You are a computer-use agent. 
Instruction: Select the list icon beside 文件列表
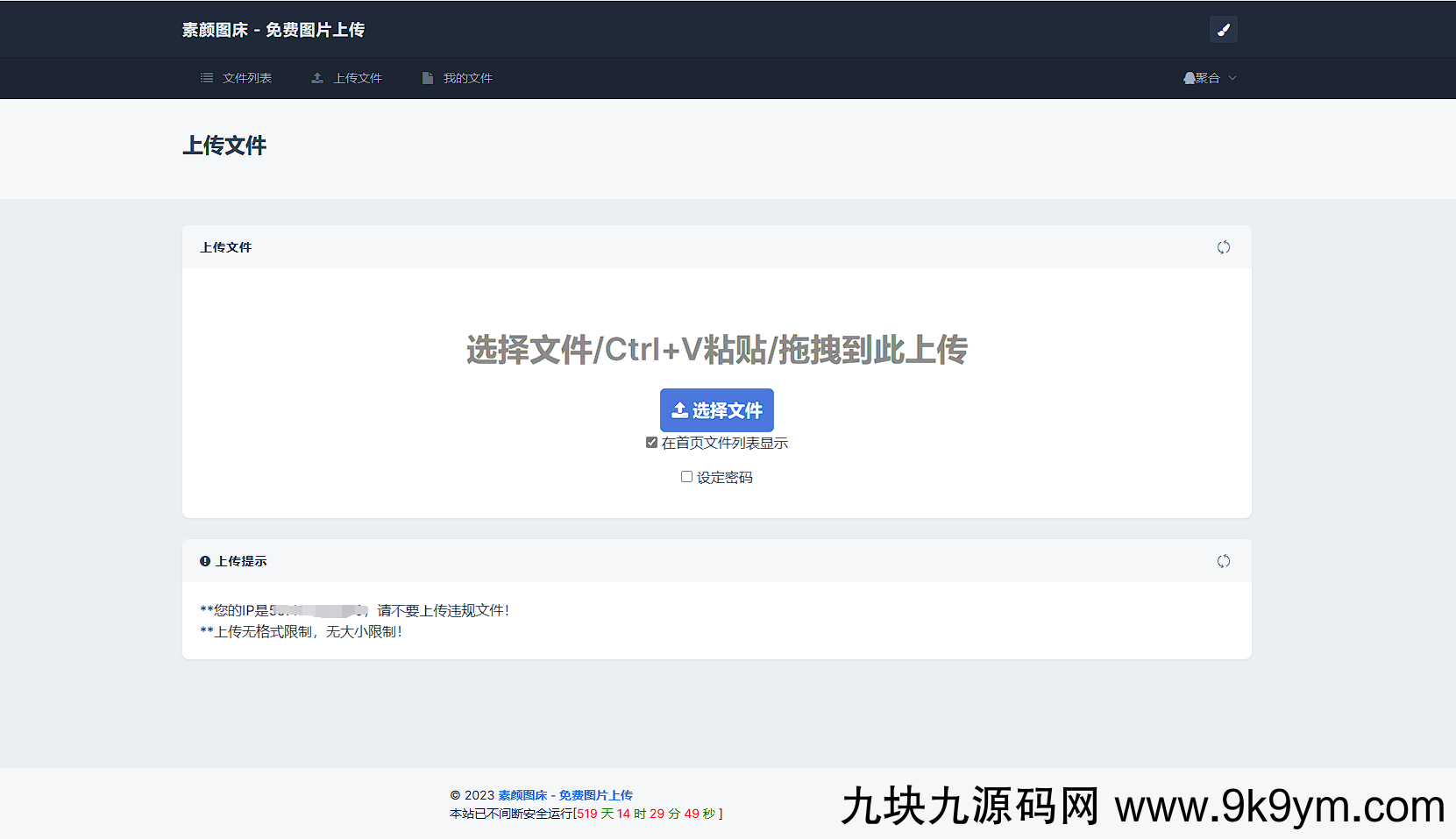207,77
